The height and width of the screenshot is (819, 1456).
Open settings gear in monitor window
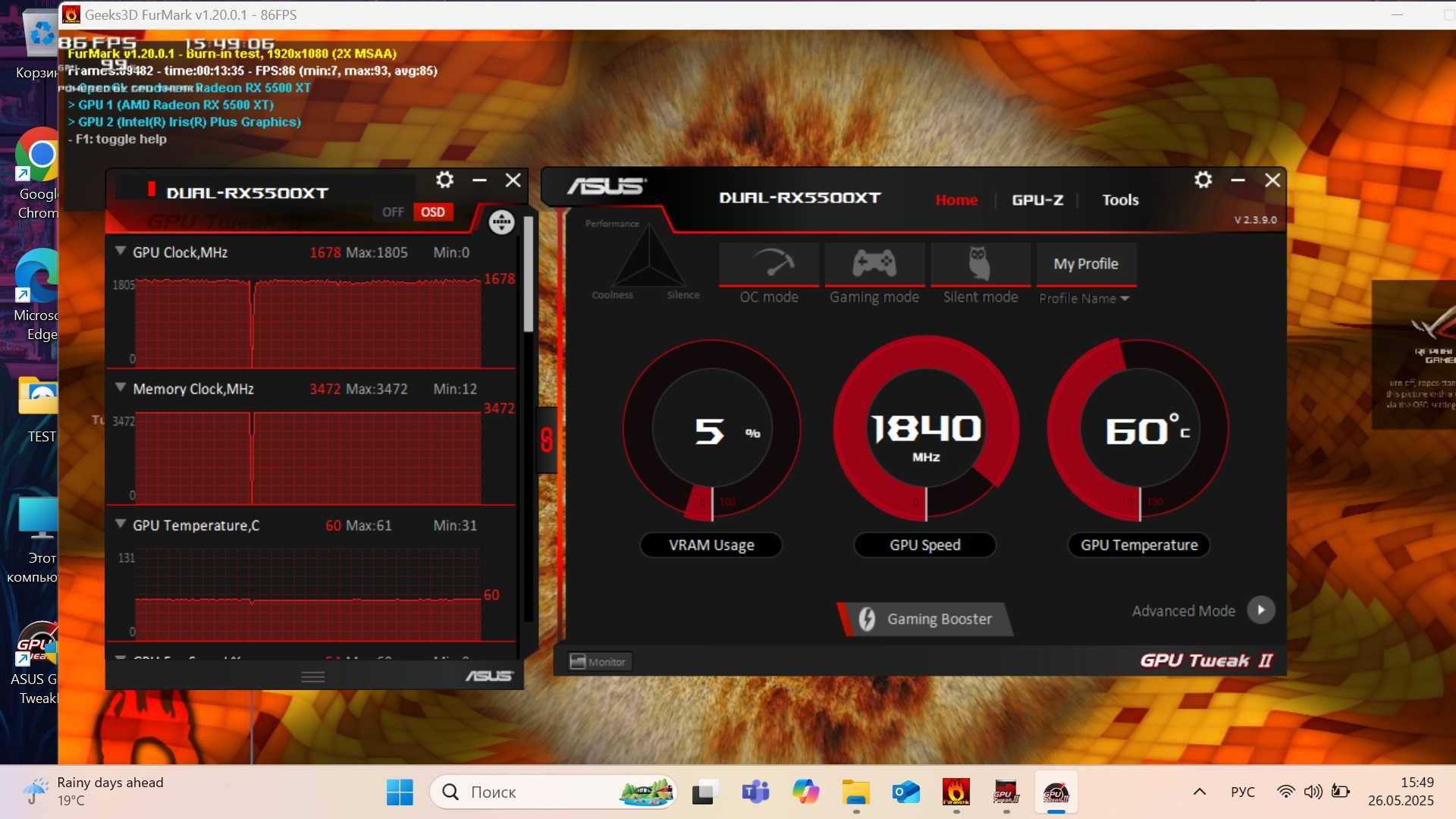coord(444,180)
